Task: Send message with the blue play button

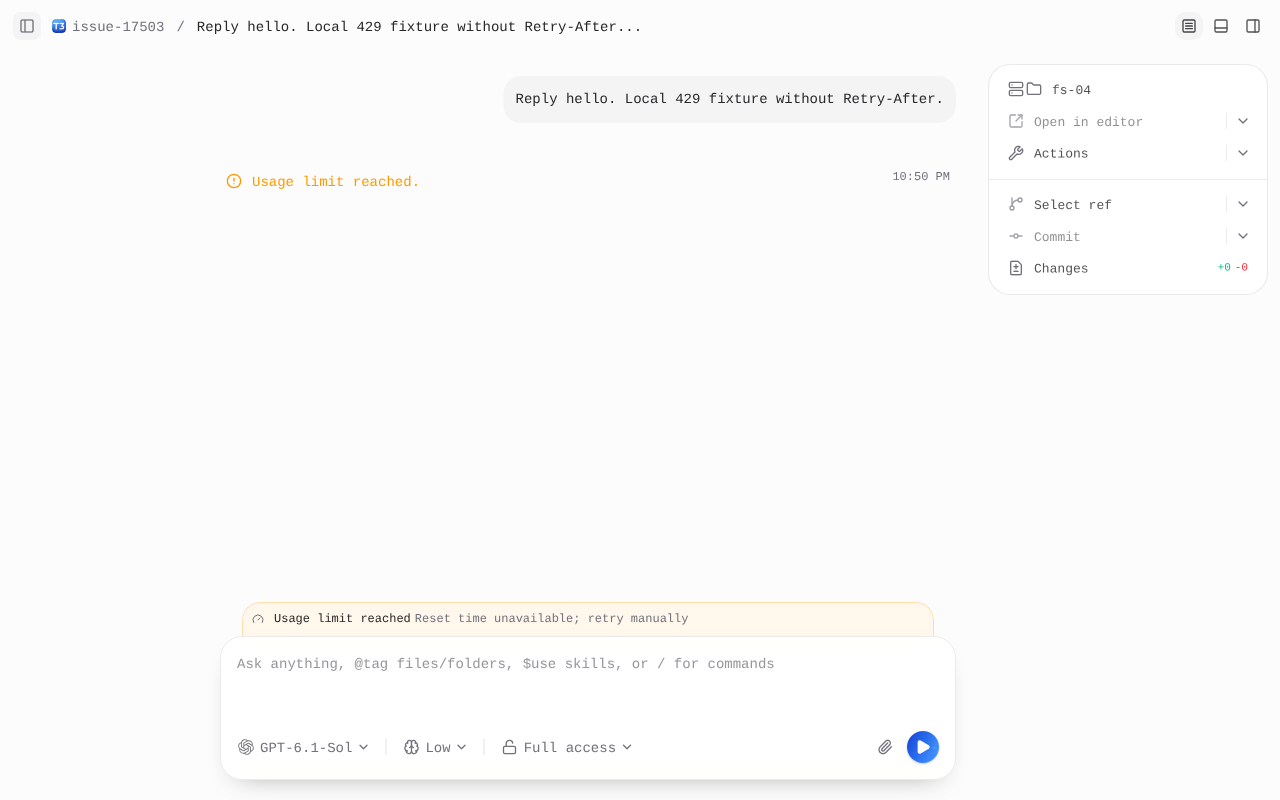Action: tap(923, 747)
